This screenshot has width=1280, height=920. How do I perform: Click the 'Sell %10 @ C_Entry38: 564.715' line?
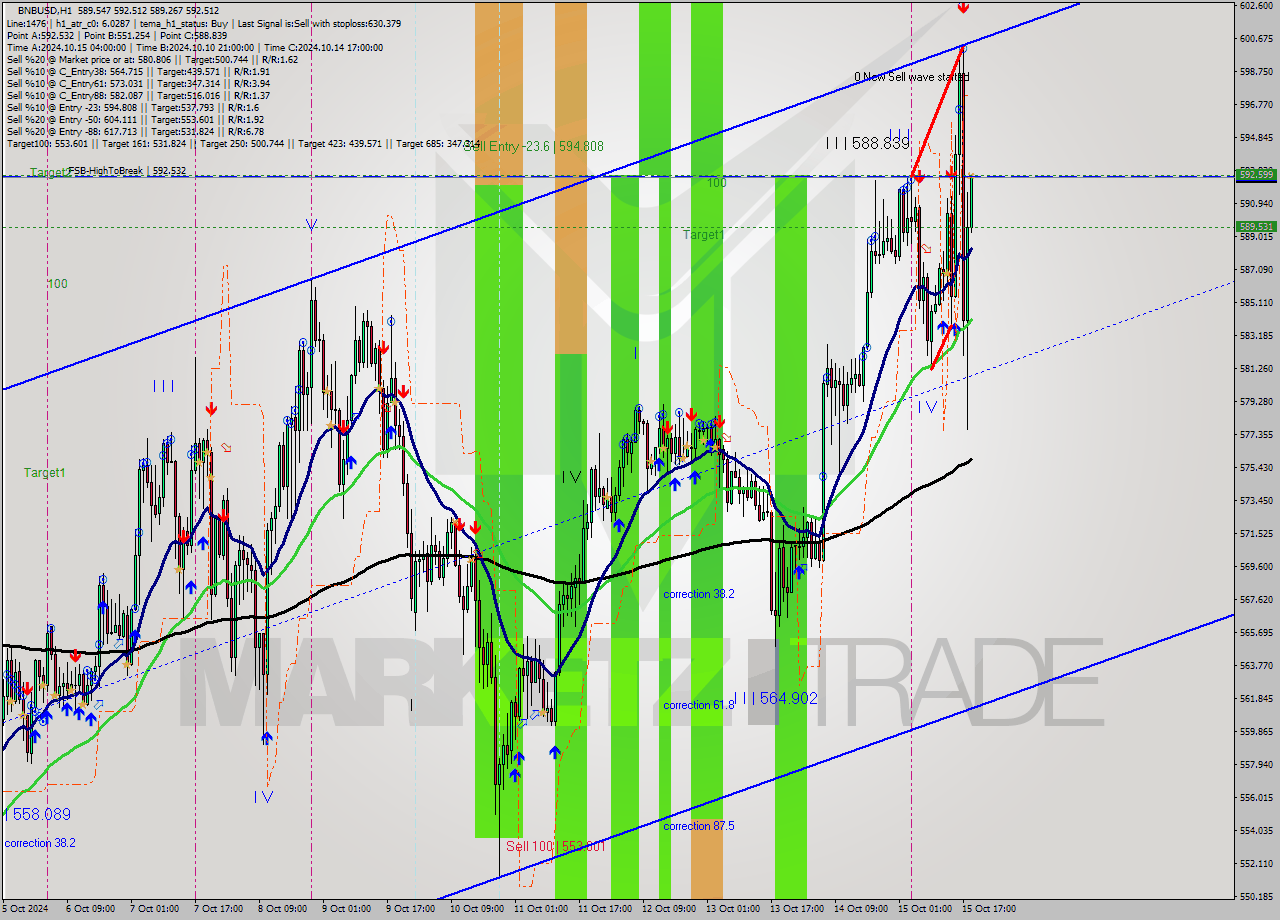tap(138, 71)
